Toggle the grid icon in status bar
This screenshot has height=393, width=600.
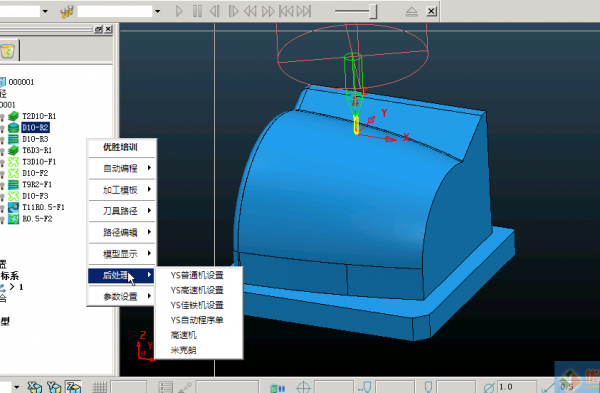99,387
